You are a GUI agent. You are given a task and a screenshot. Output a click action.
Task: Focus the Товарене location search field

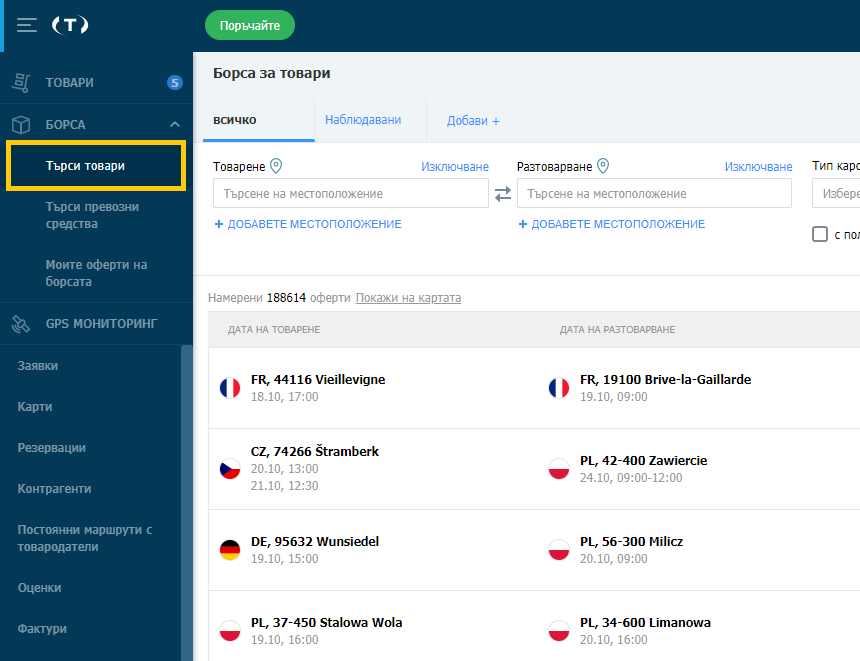(351, 193)
